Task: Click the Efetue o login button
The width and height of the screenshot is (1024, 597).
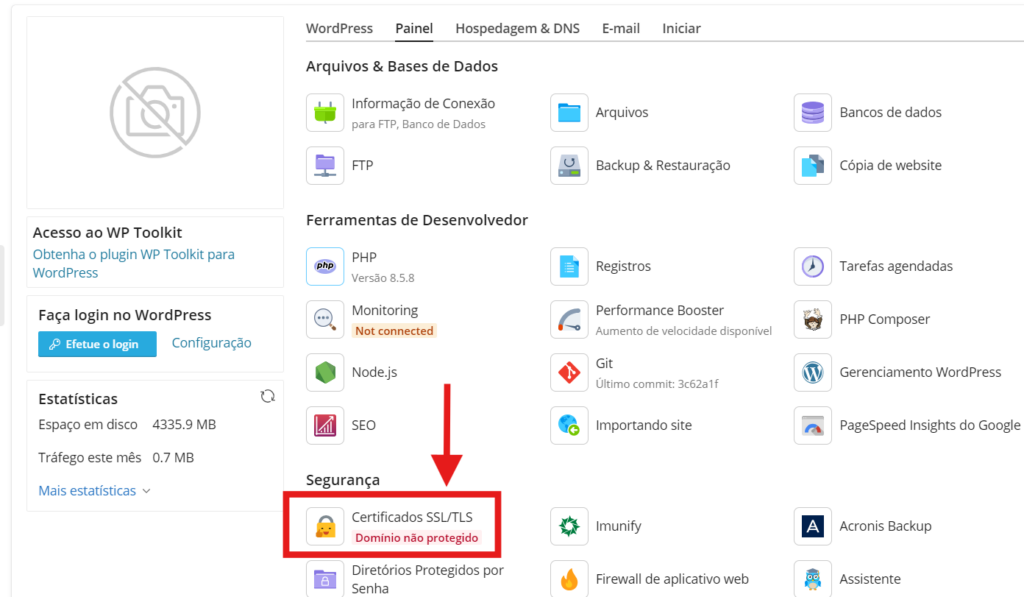Action: (x=97, y=344)
